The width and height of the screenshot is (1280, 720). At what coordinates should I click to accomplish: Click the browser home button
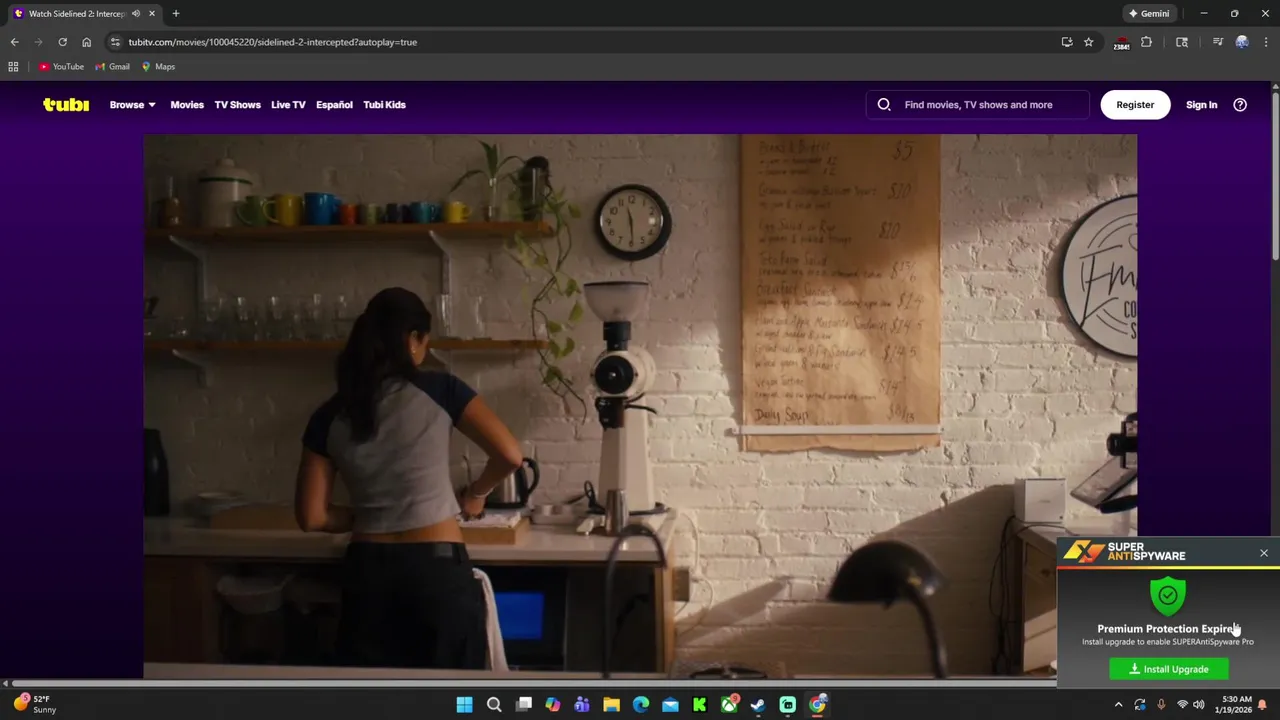tap(86, 42)
